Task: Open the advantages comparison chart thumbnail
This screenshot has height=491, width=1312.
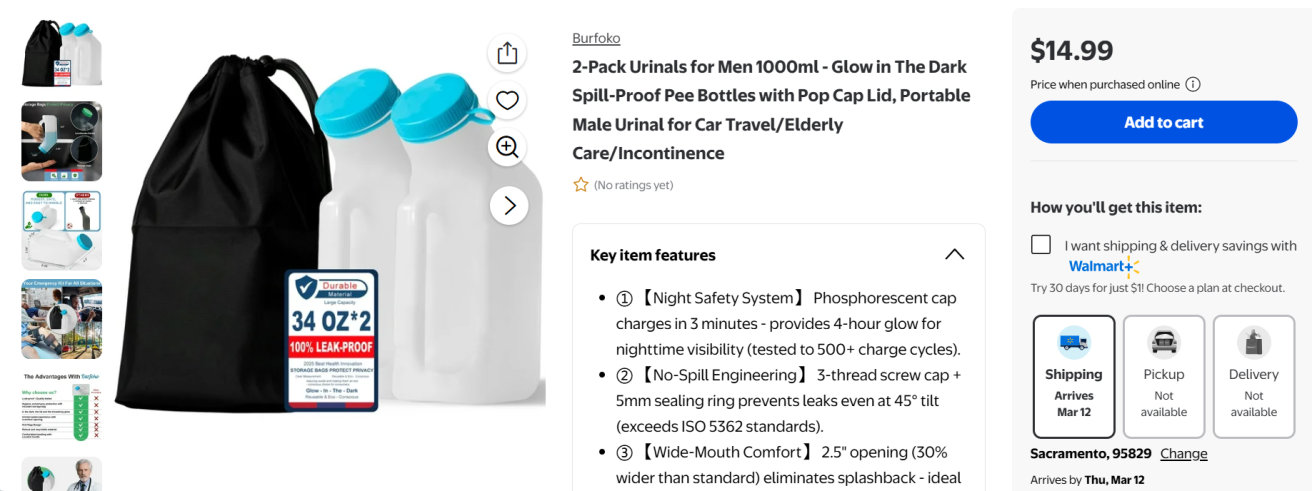Action: coord(62,405)
